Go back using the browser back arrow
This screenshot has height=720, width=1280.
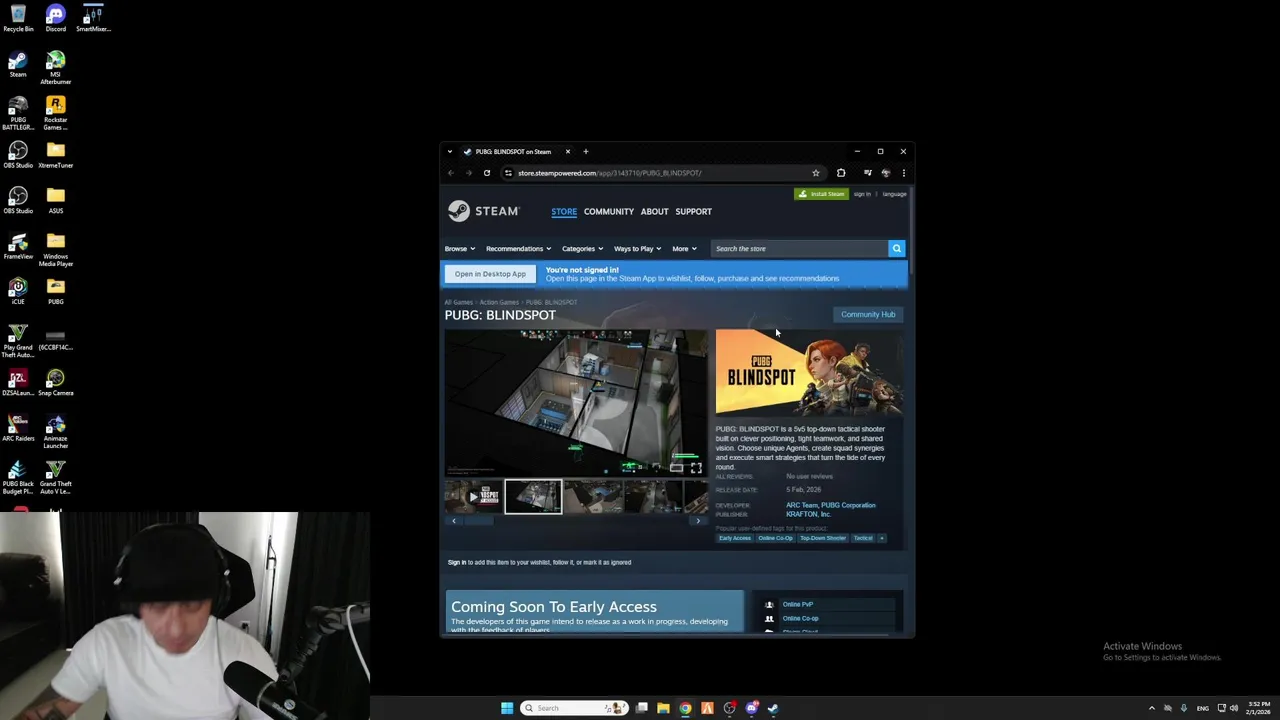pyautogui.click(x=451, y=173)
